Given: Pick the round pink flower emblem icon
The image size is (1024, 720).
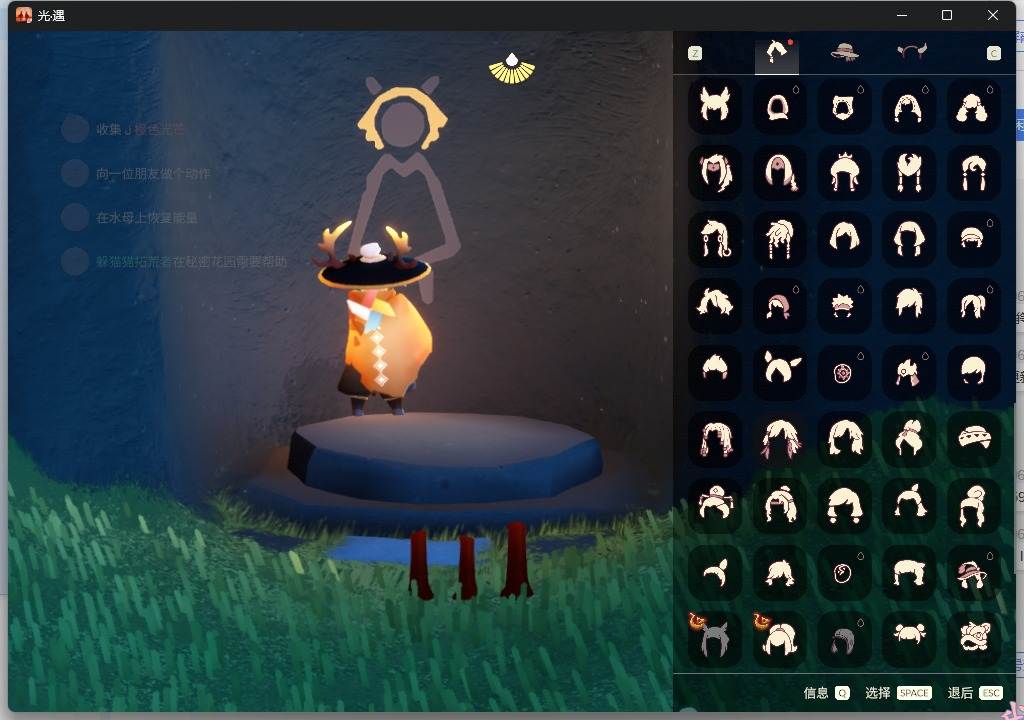Looking at the screenshot, I should [844, 372].
